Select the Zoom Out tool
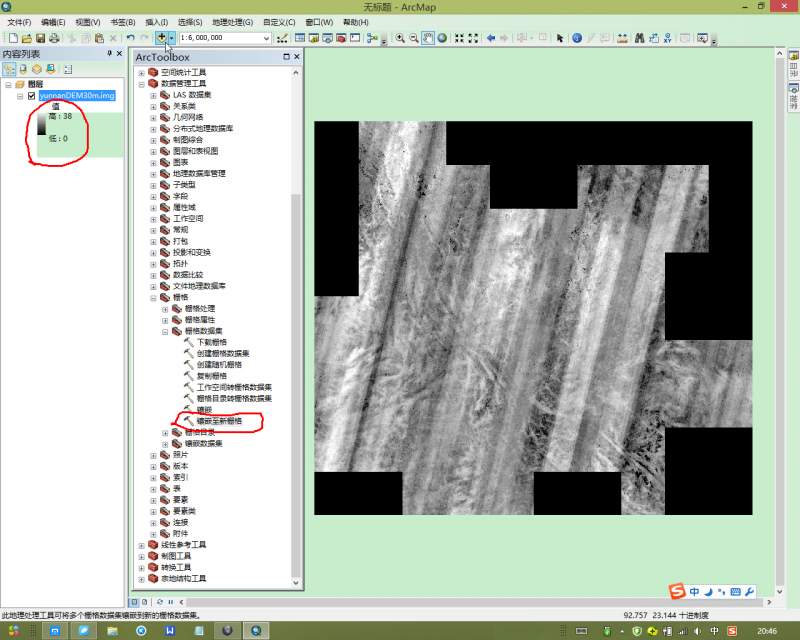Image resolution: width=800 pixels, height=640 pixels. pyautogui.click(x=414, y=38)
